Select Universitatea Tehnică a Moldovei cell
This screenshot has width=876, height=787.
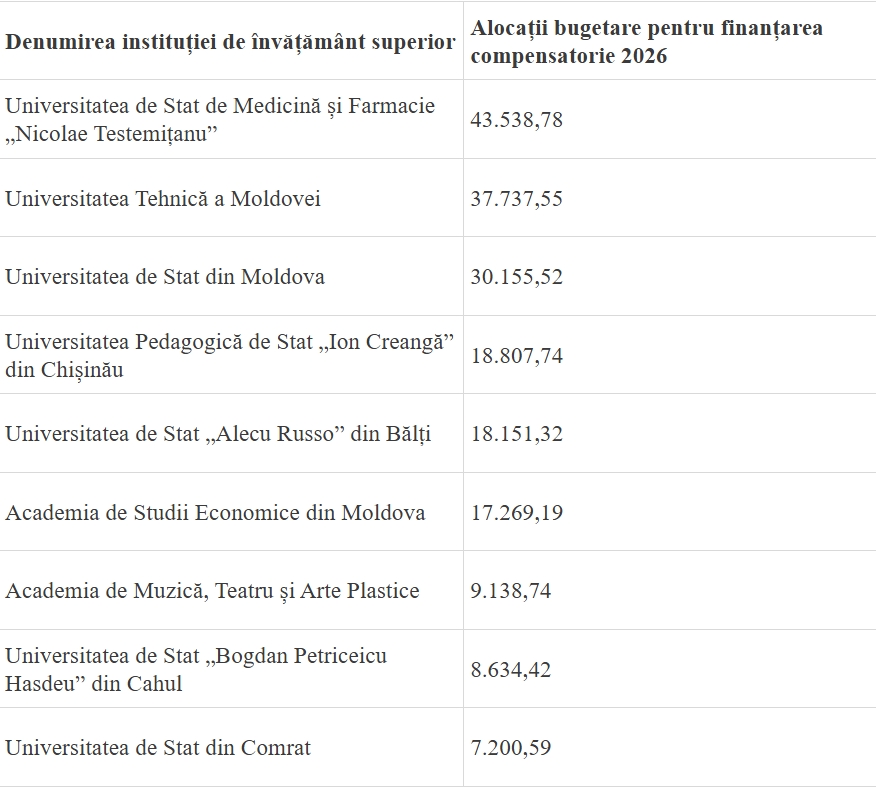(x=163, y=198)
